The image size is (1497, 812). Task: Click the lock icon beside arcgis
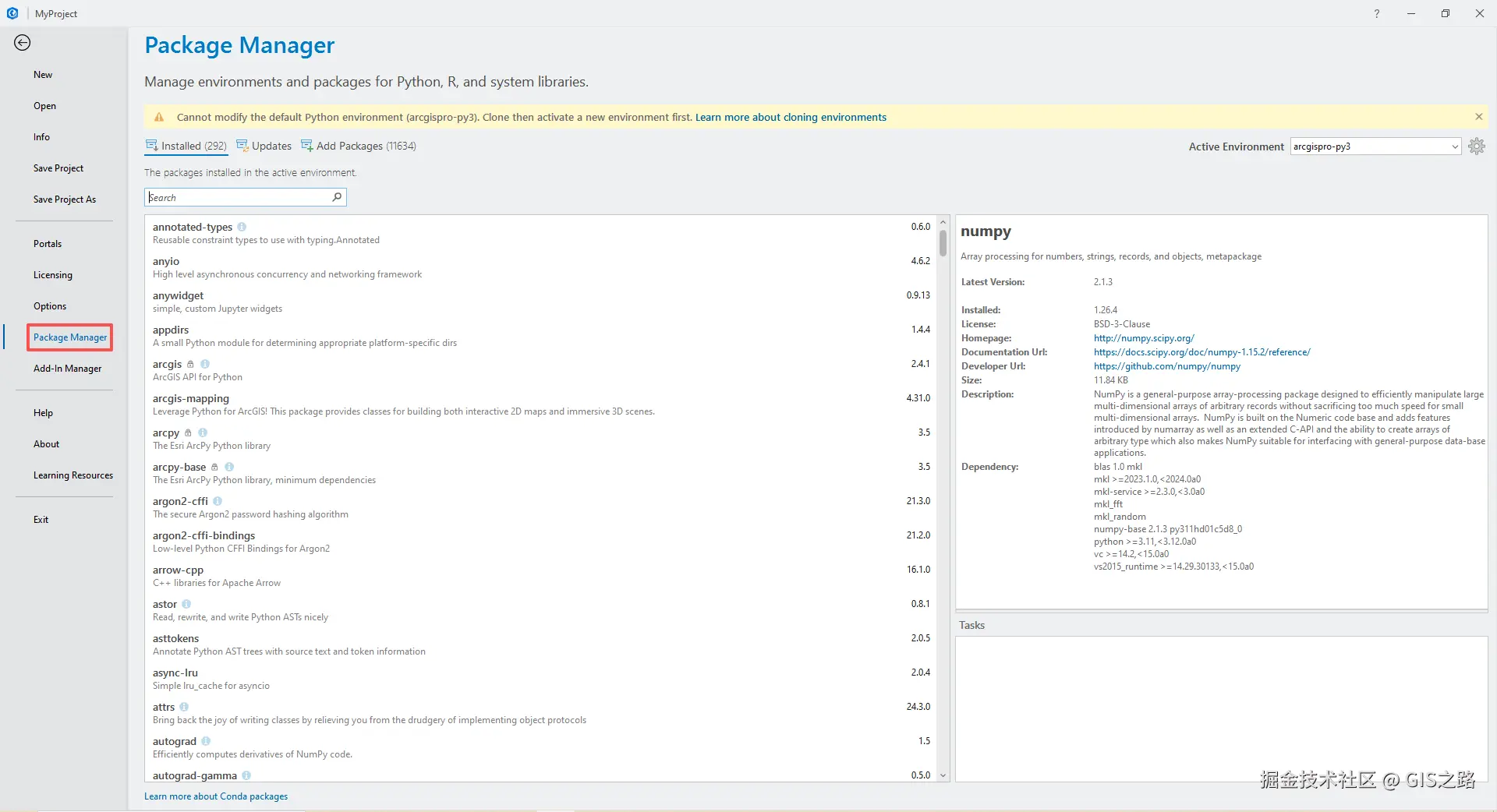click(x=190, y=364)
